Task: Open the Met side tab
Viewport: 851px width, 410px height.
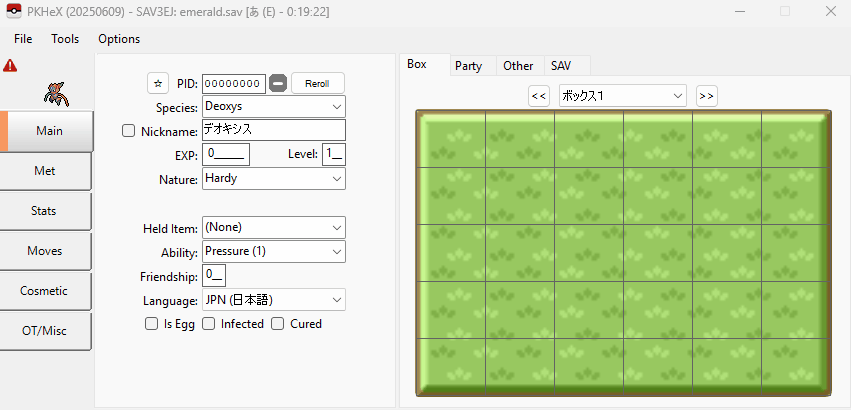Action: (45, 171)
